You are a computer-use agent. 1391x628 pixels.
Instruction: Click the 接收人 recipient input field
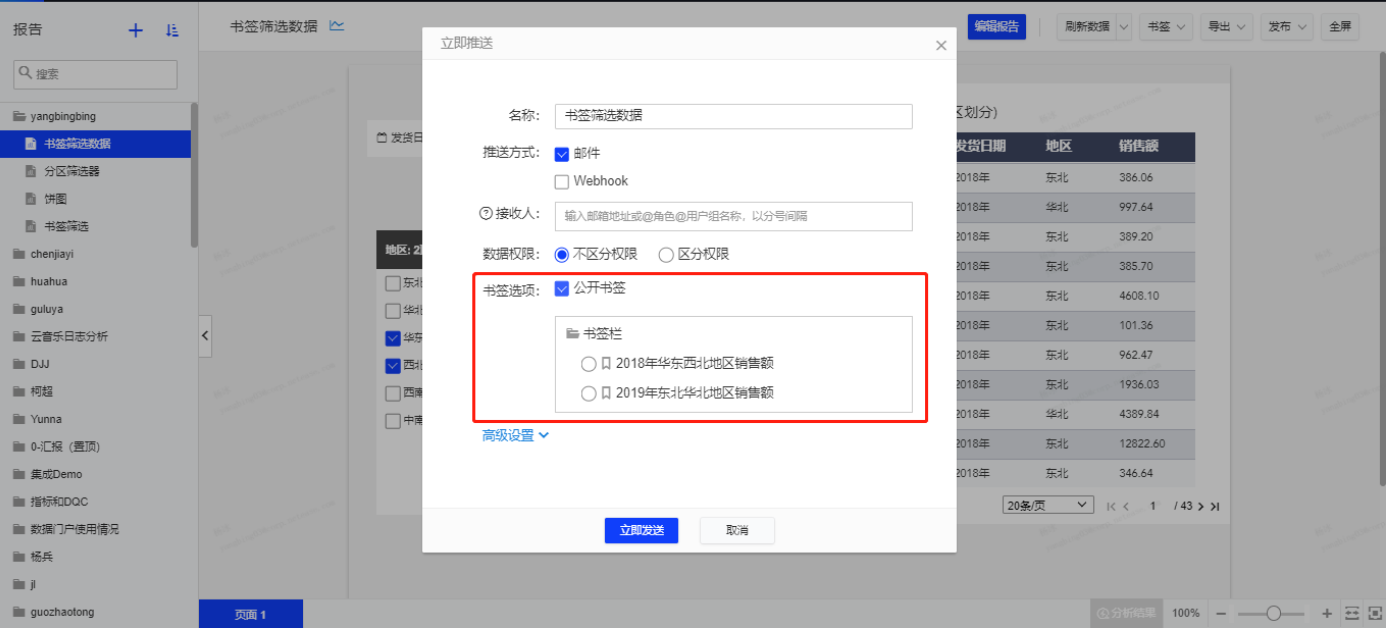coord(733,216)
